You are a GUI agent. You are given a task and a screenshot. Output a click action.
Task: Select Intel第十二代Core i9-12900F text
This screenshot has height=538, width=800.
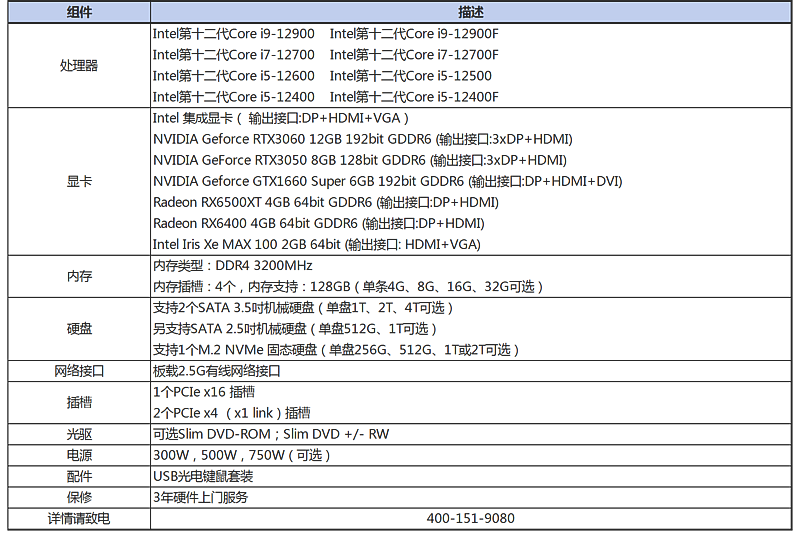(x=414, y=34)
